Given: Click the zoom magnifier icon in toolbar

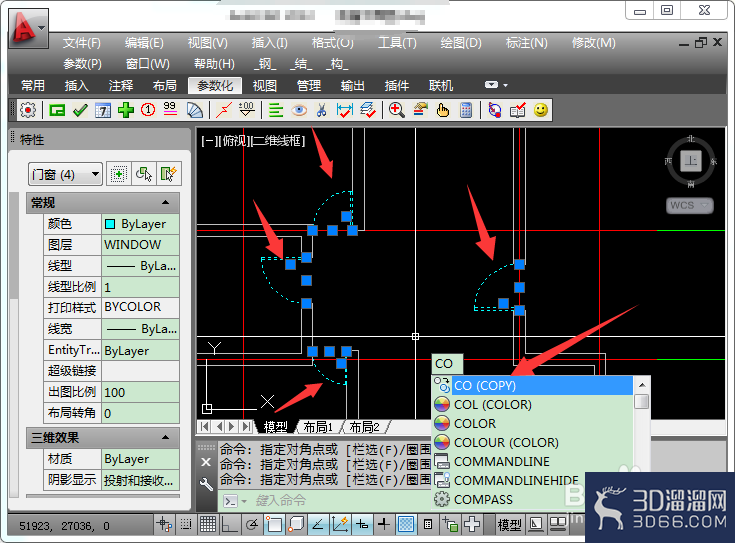Looking at the screenshot, I should tap(397, 111).
